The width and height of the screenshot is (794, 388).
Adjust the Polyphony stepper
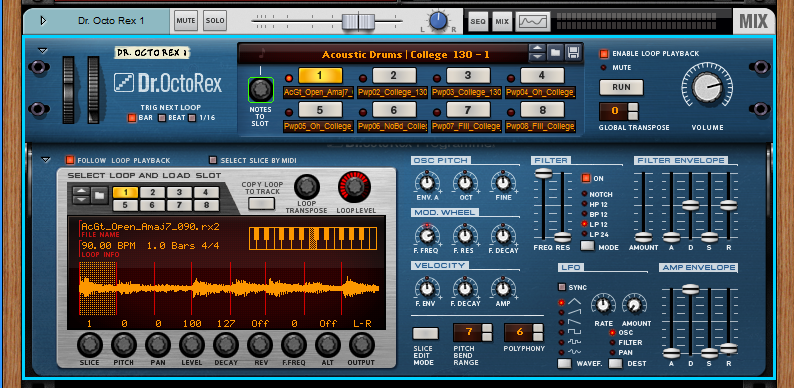pos(538,332)
